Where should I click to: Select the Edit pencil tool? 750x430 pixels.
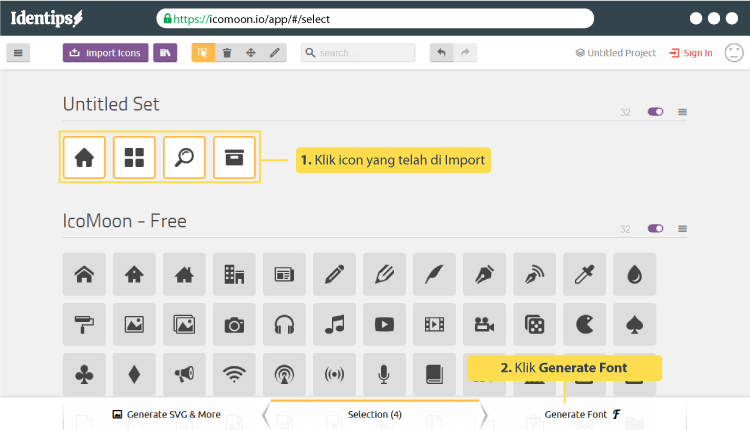point(275,53)
